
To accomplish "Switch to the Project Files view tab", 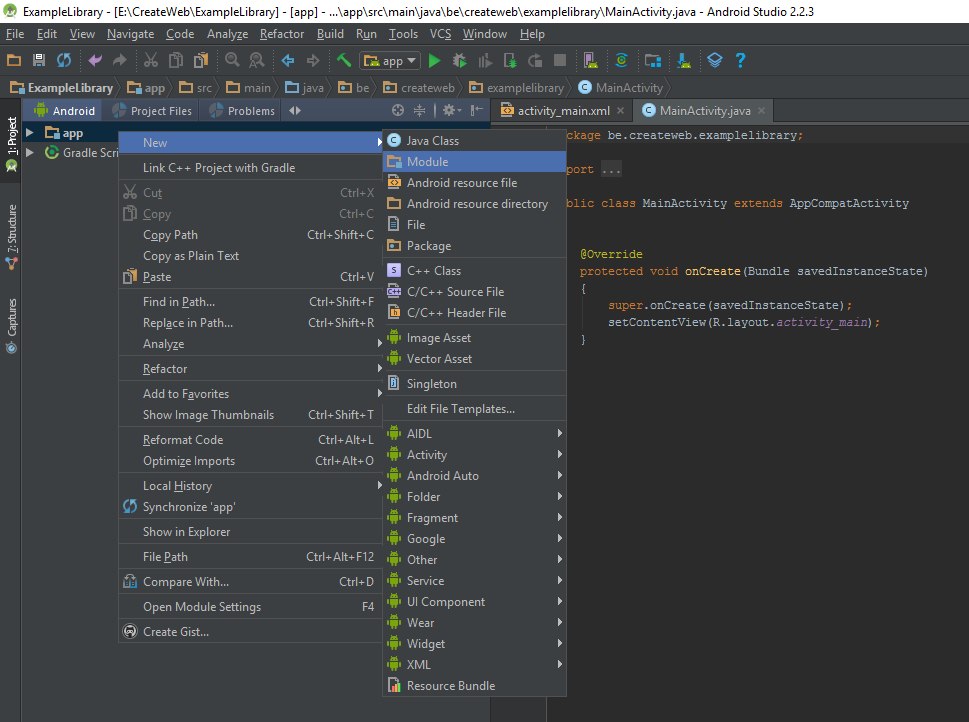I will pyautogui.click(x=160, y=111).
